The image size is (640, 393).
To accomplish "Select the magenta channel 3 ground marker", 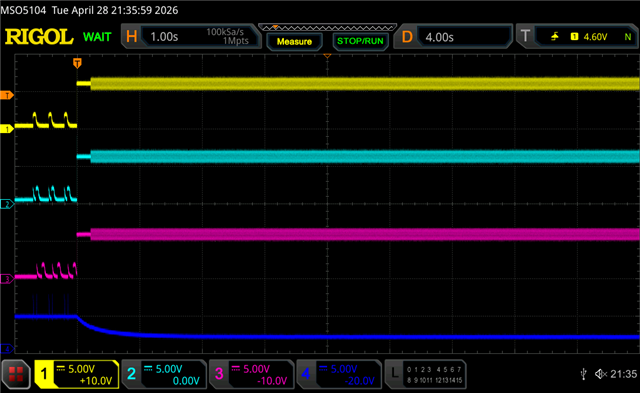I will click(7, 279).
